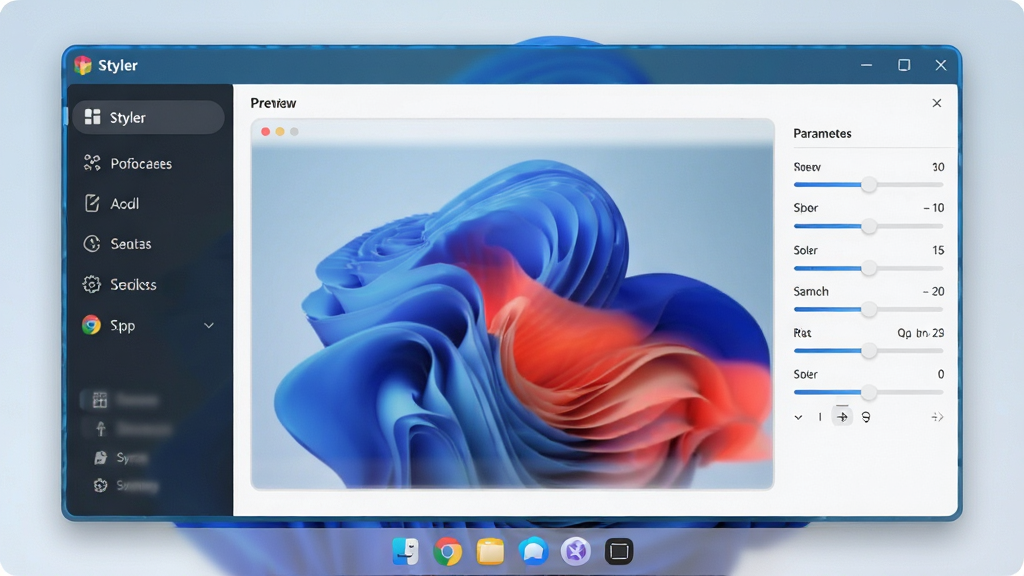Click the Chrome-style icon next to Spp
Screen dimensions: 1024x576
(x=91, y=325)
